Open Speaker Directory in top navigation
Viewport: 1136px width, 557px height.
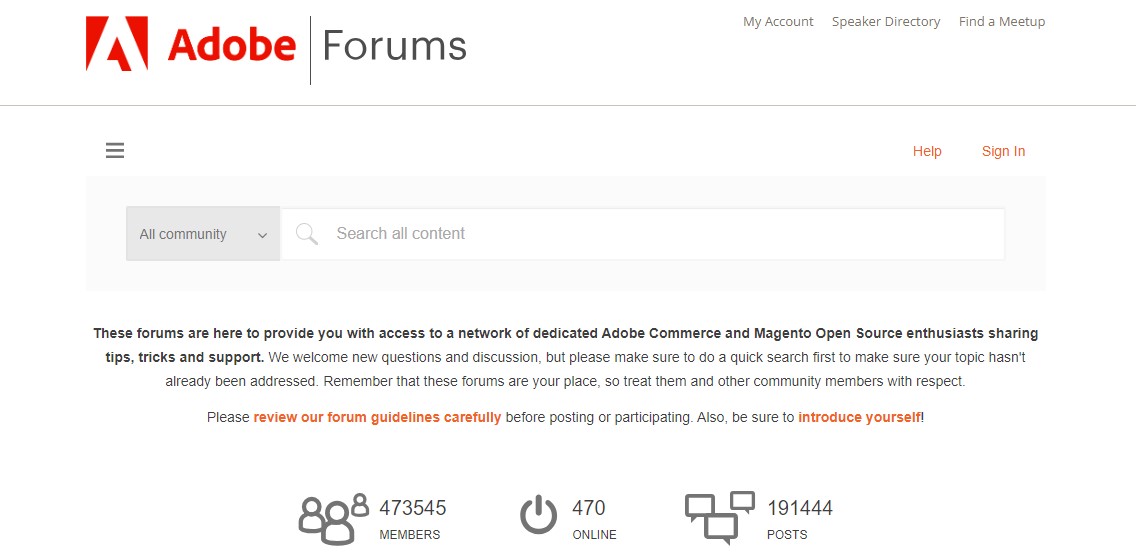pos(886,22)
